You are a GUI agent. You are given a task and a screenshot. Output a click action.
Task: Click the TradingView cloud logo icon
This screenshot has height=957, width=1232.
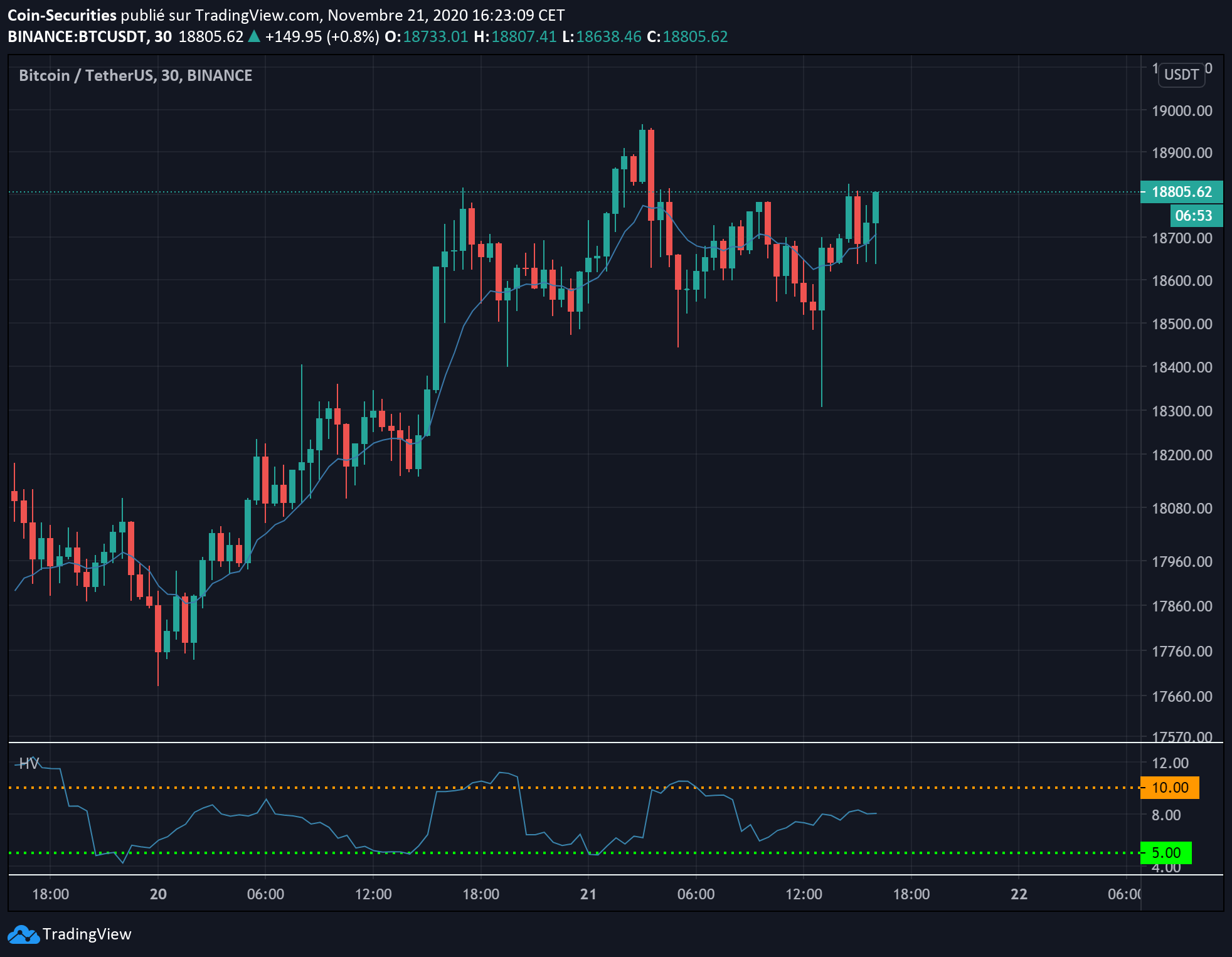(x=23, y=934)
